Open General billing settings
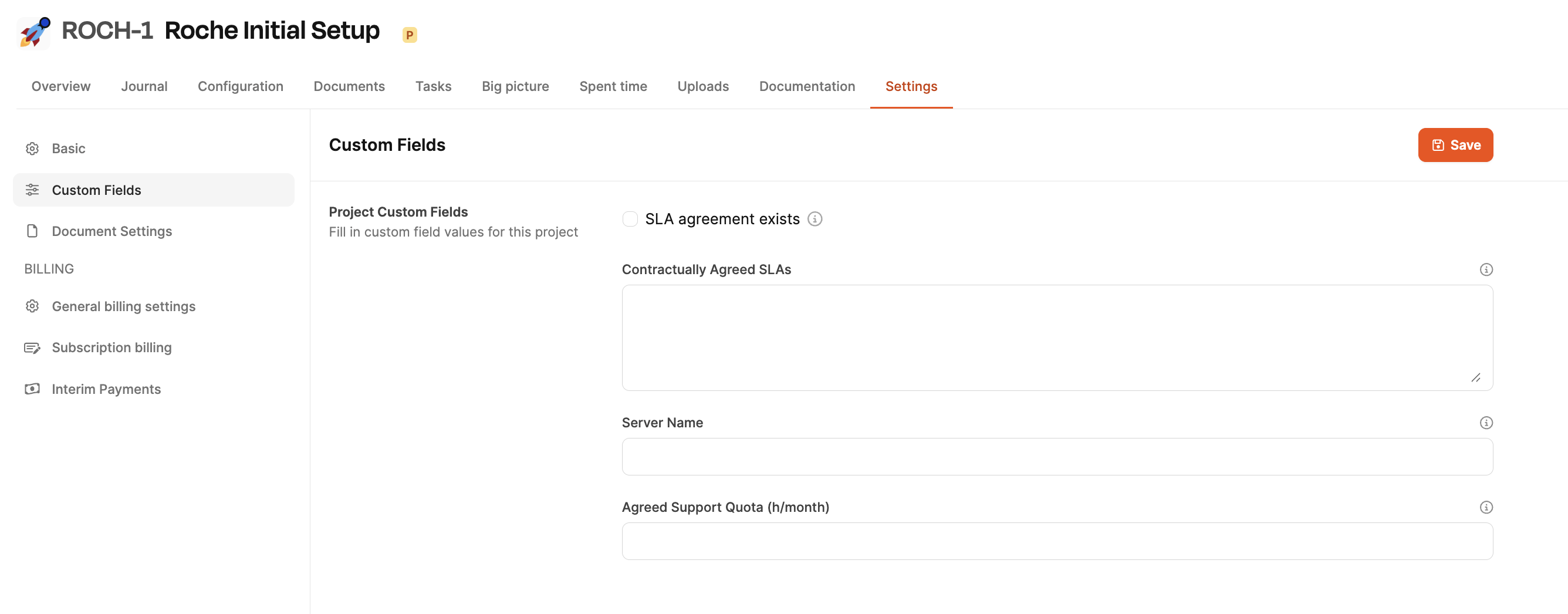This screenshot has height=614, width=1568. pos(123,306)
